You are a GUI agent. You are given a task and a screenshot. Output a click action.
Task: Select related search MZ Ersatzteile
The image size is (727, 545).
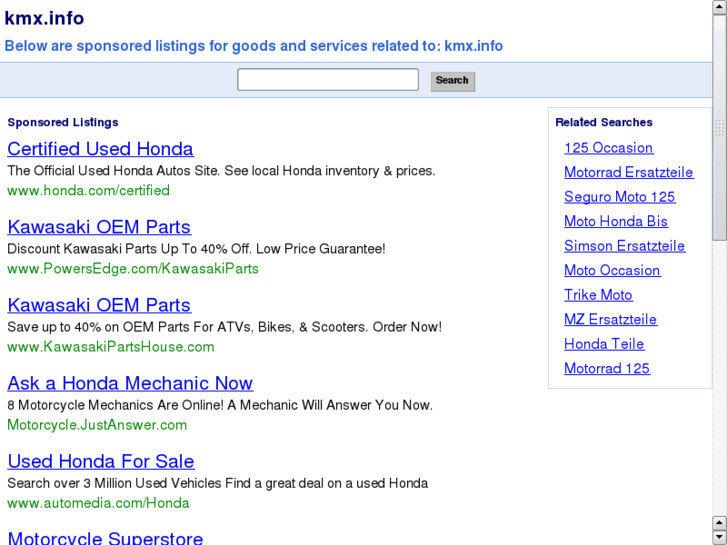tap(611, 320)
